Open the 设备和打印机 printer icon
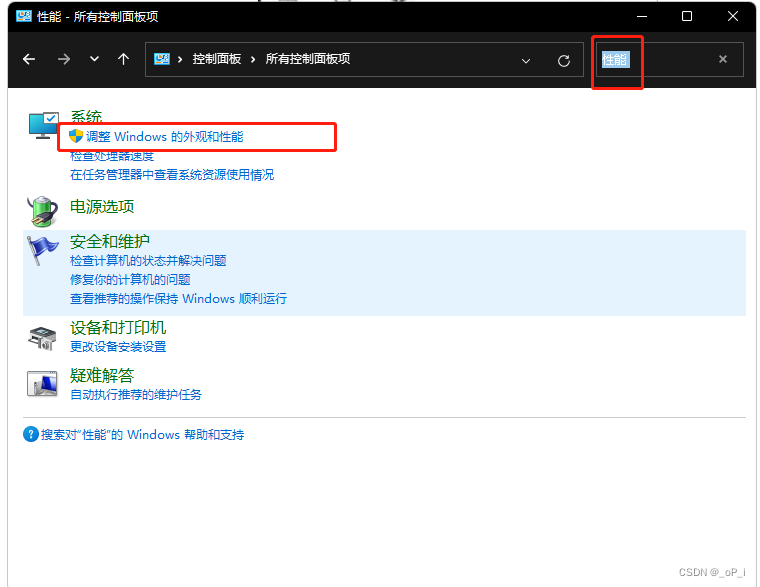This screenshot has width=760, height=587. pos(42,338)
